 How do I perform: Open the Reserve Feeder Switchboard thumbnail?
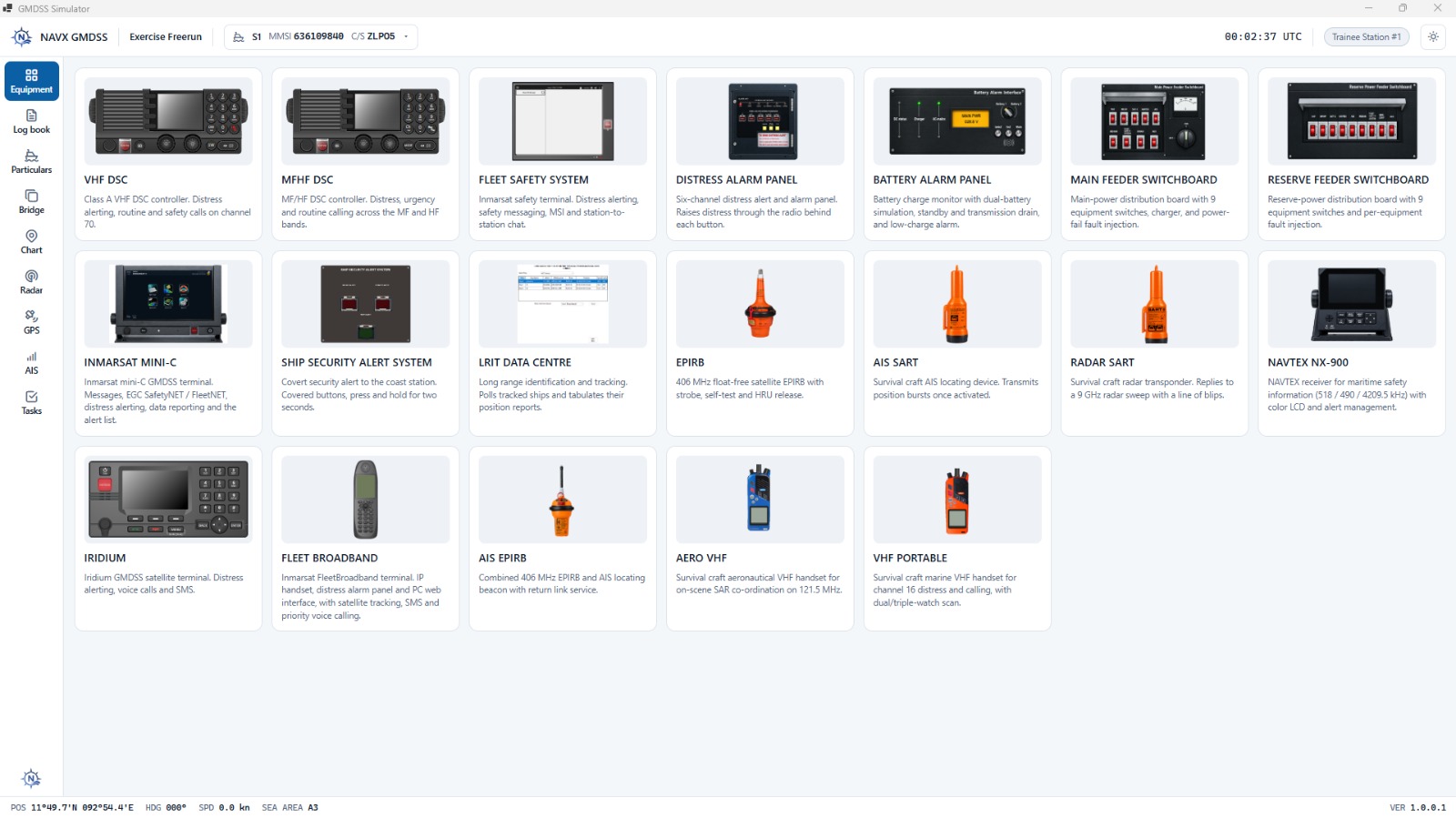click(x=1351, y=121)
